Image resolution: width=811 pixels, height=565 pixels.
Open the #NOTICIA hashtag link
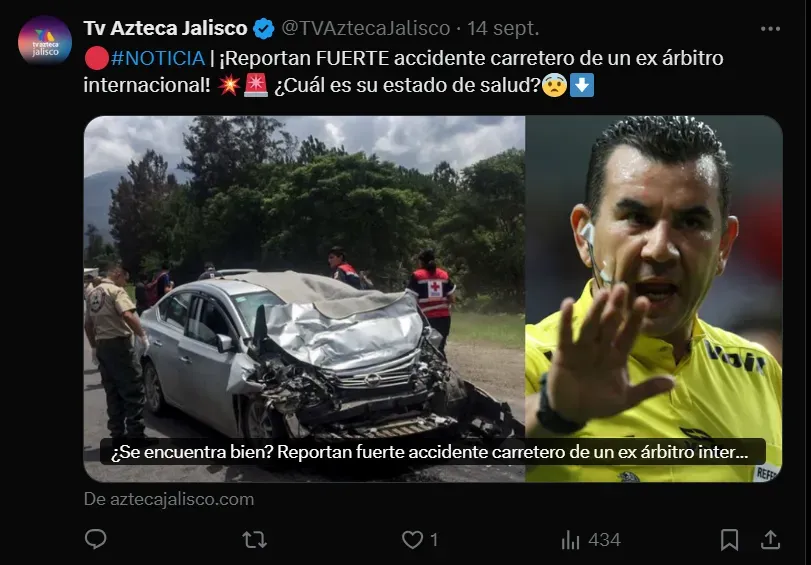pyautogui.click(x=158, y=58)
